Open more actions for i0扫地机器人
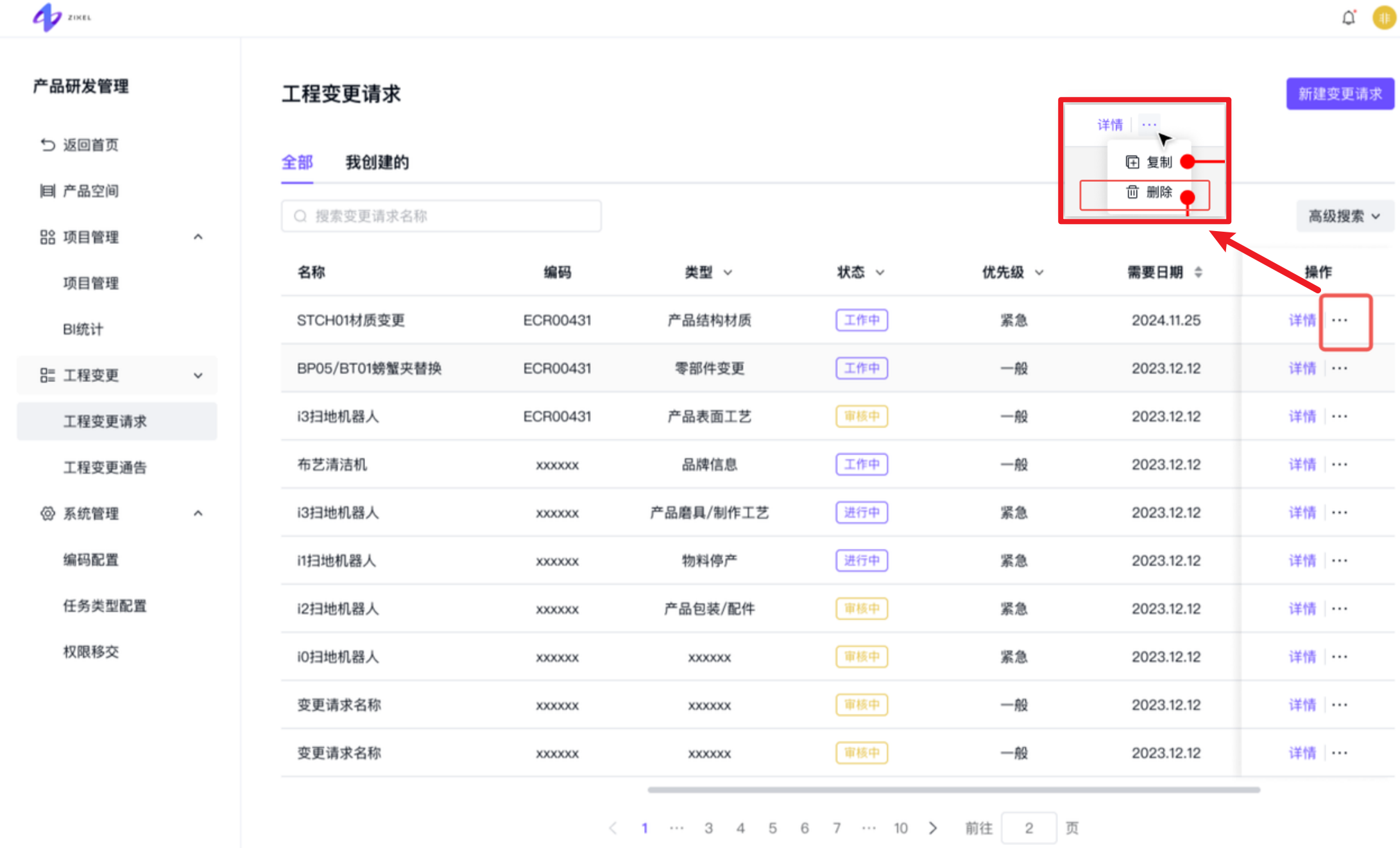The height and width of the screenshot is (848, 1400). 1340,657
